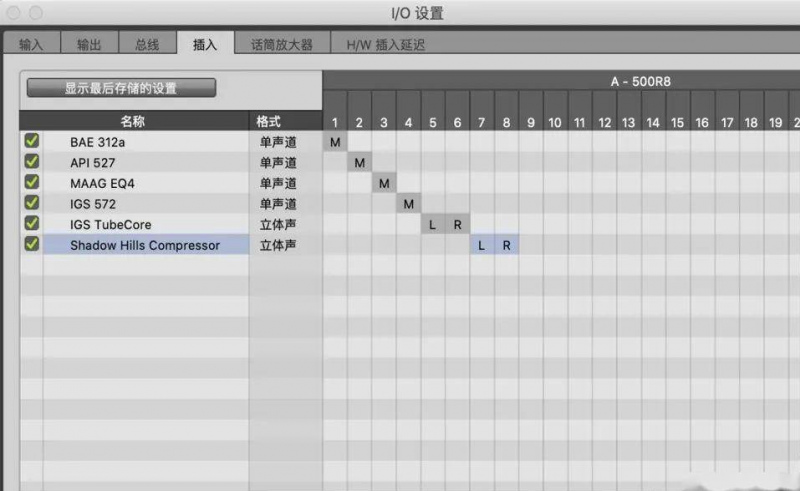Click the A - 500R8 interface header
800x491 pixels.
tap(640, 81)
